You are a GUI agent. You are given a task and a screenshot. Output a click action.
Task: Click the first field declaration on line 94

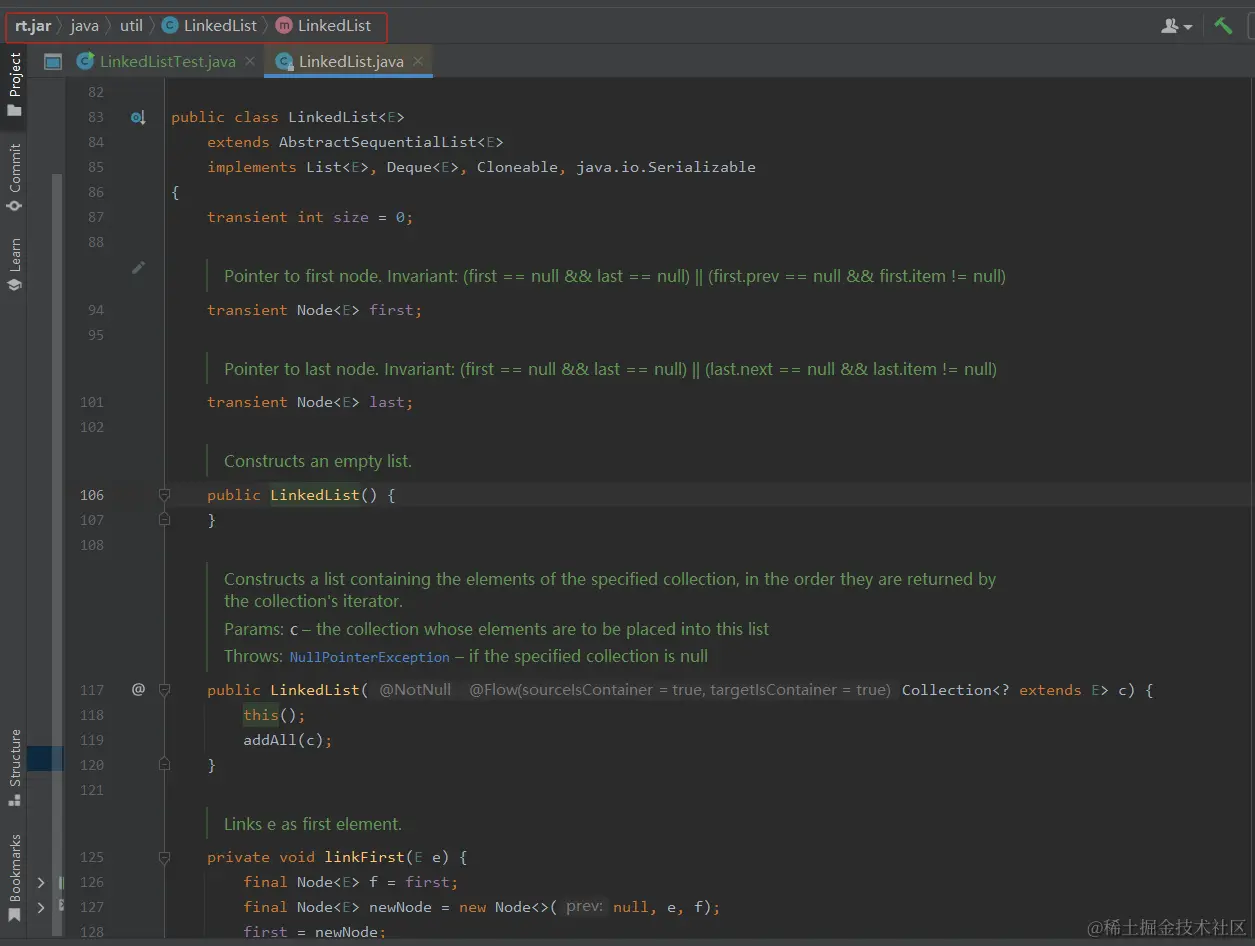point(391,310)
